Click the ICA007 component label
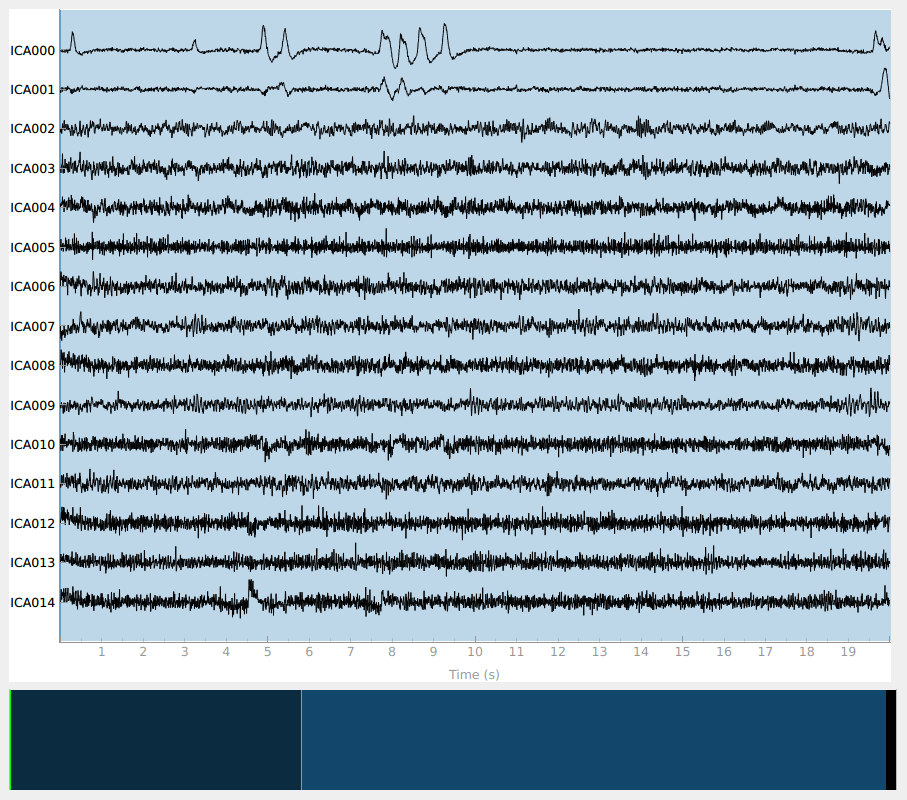 tap(32, 326)
